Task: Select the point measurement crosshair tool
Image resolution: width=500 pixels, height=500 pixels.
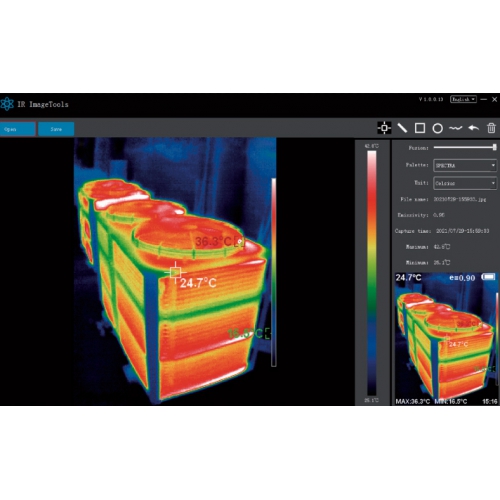Action: point(384,128)
